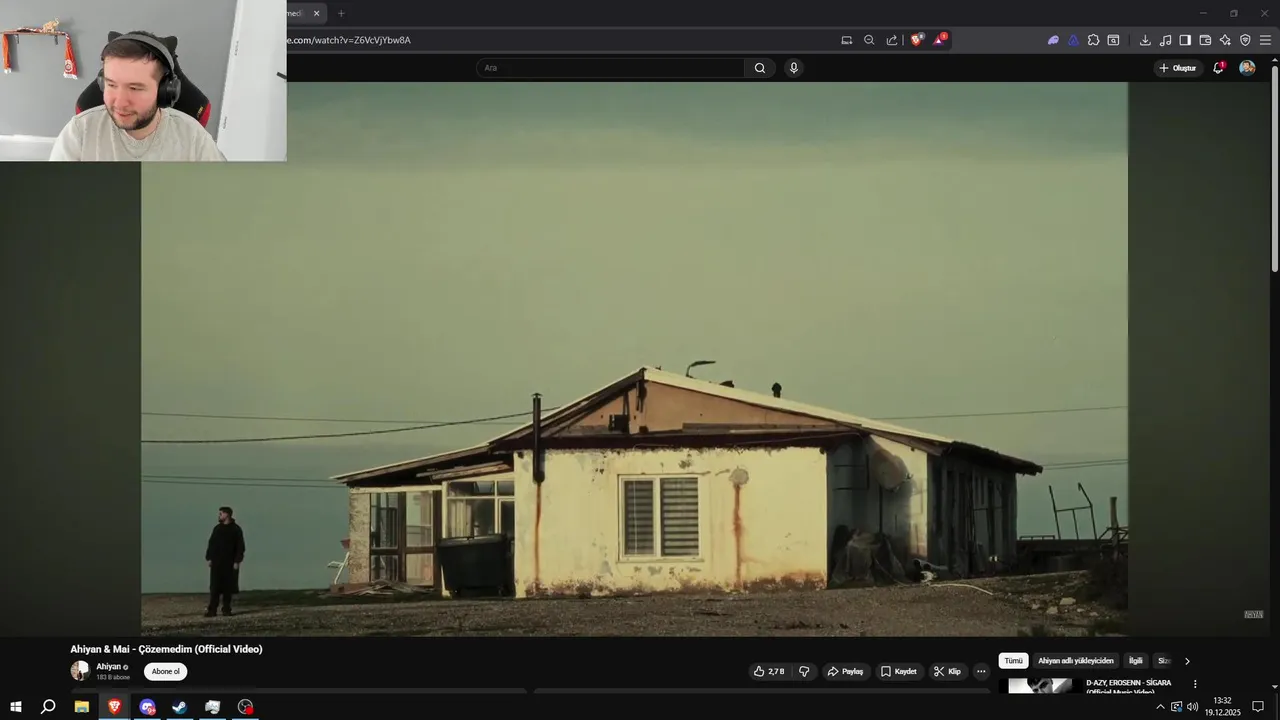Click the tab search window icon
The width and height of the screenshot is (1280, 720).
point(1113,40)
